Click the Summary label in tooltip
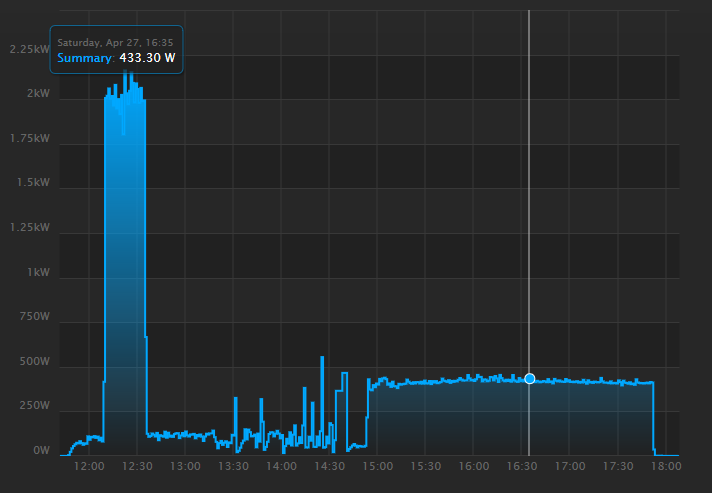The height and width of the screenshot is (493, 712). (x=84, y=58)
